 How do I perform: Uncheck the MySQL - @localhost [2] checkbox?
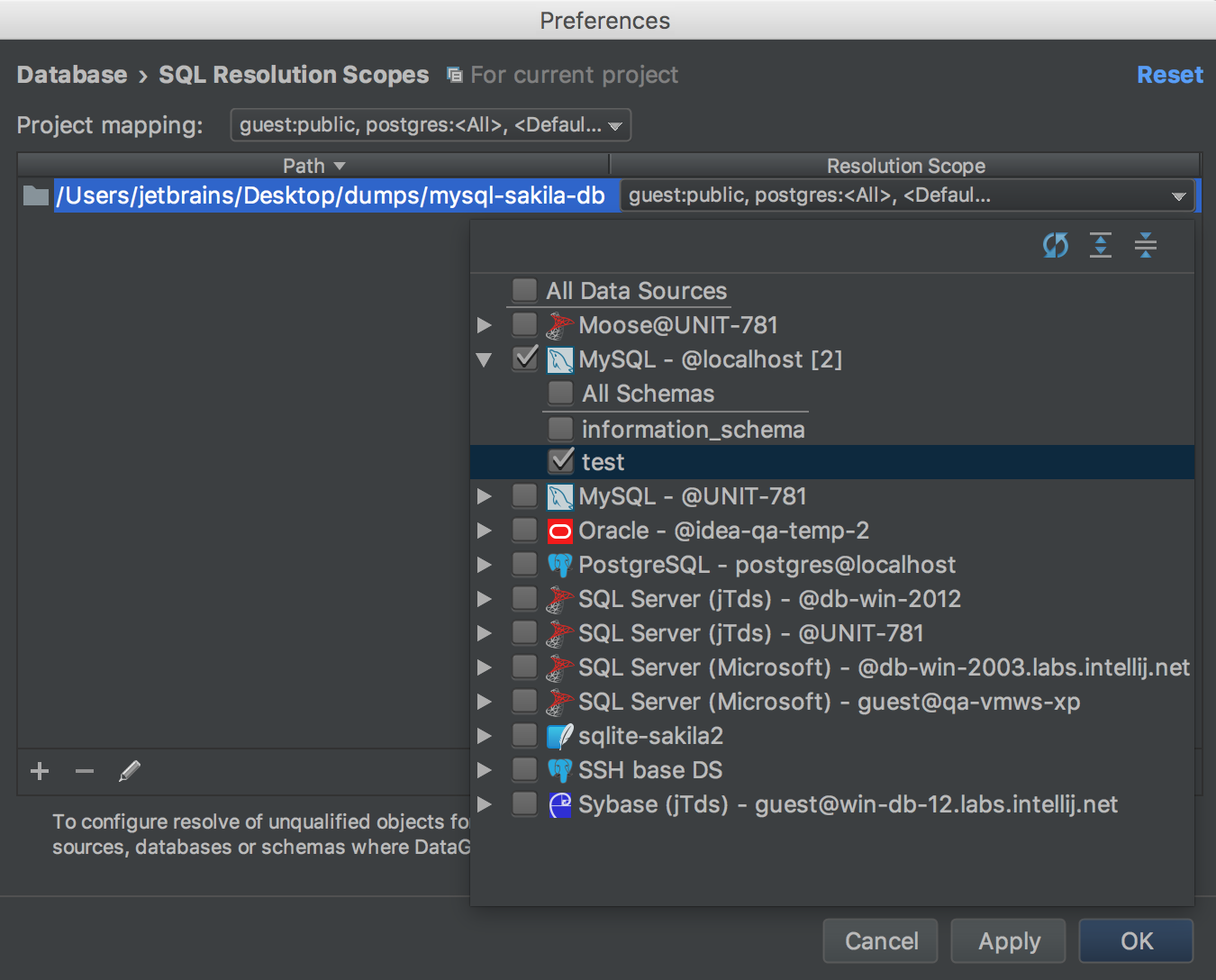(524, 358)
